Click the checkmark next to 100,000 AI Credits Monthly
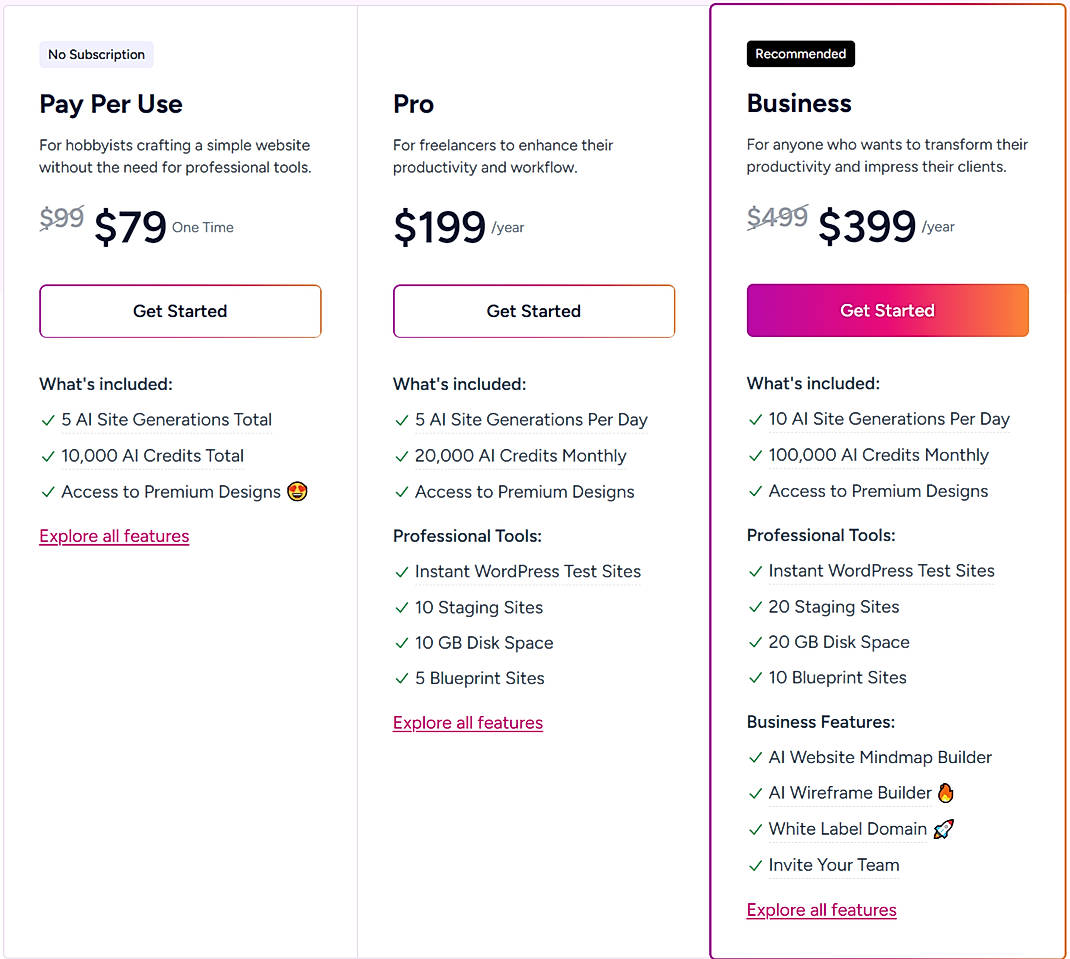The height and width of the screenshot is (959, 1070). click(x=755, y=455)
